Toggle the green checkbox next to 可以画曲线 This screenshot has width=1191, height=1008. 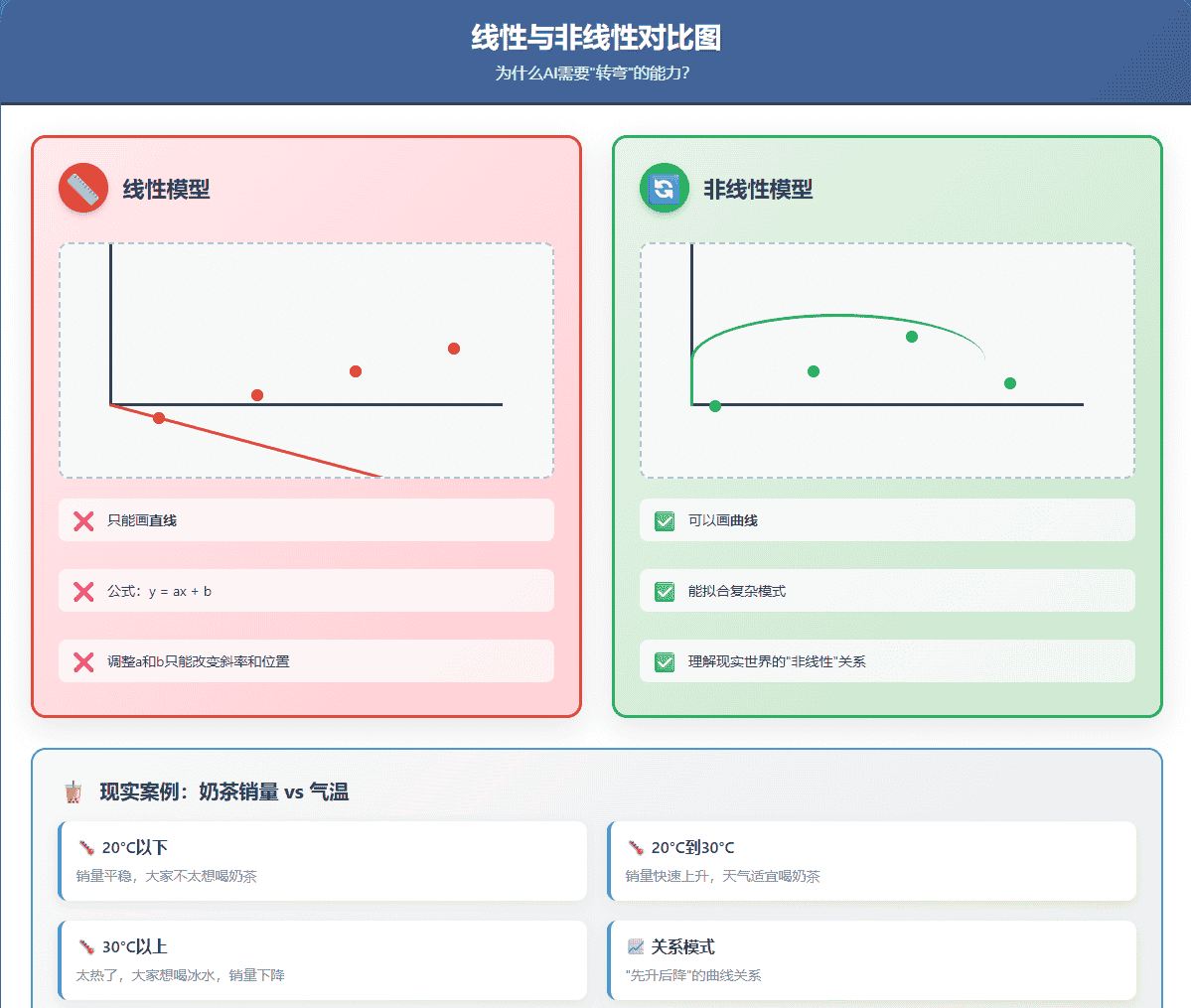[664, 520]
